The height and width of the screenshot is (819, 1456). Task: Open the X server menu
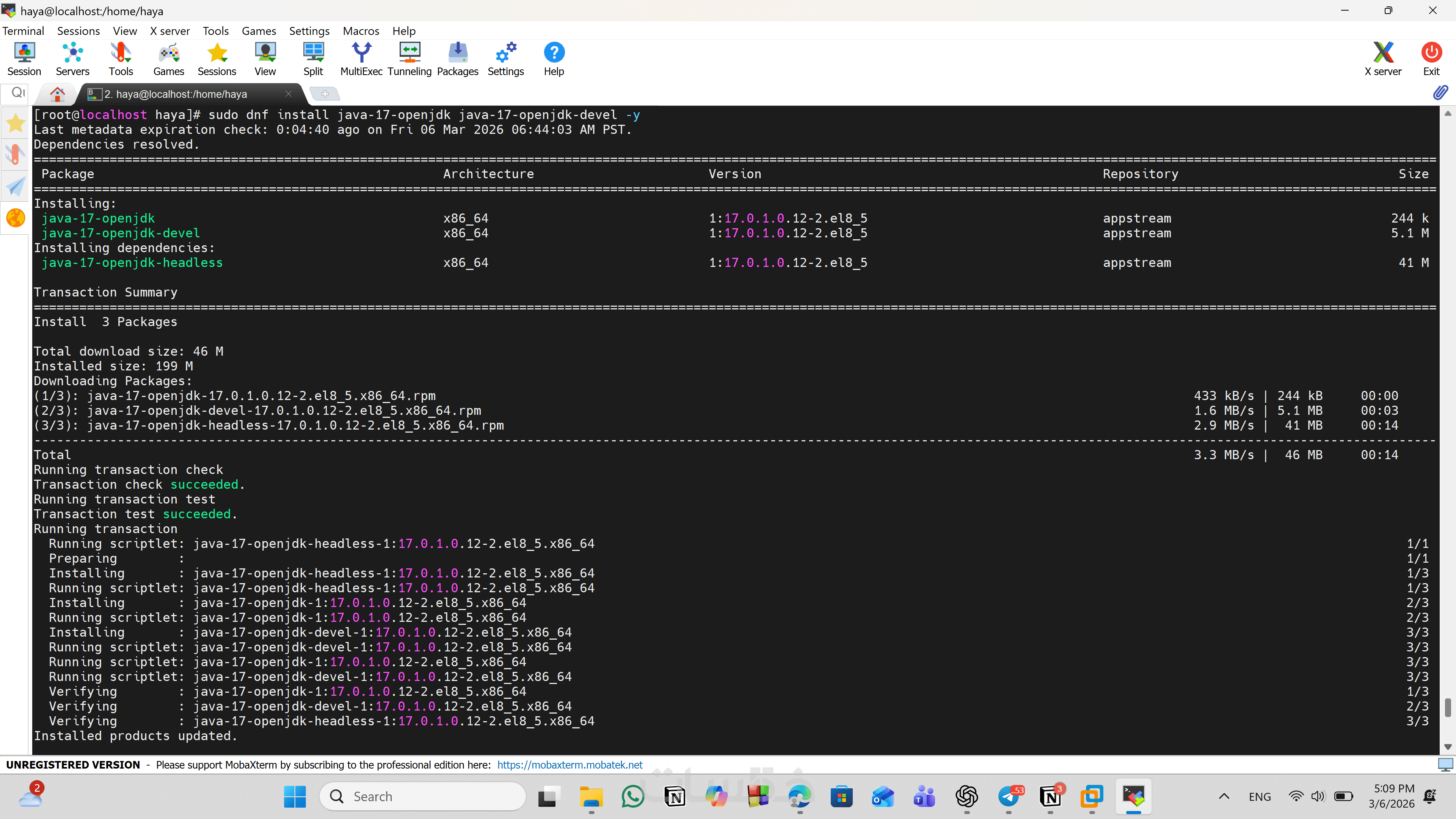169,31
